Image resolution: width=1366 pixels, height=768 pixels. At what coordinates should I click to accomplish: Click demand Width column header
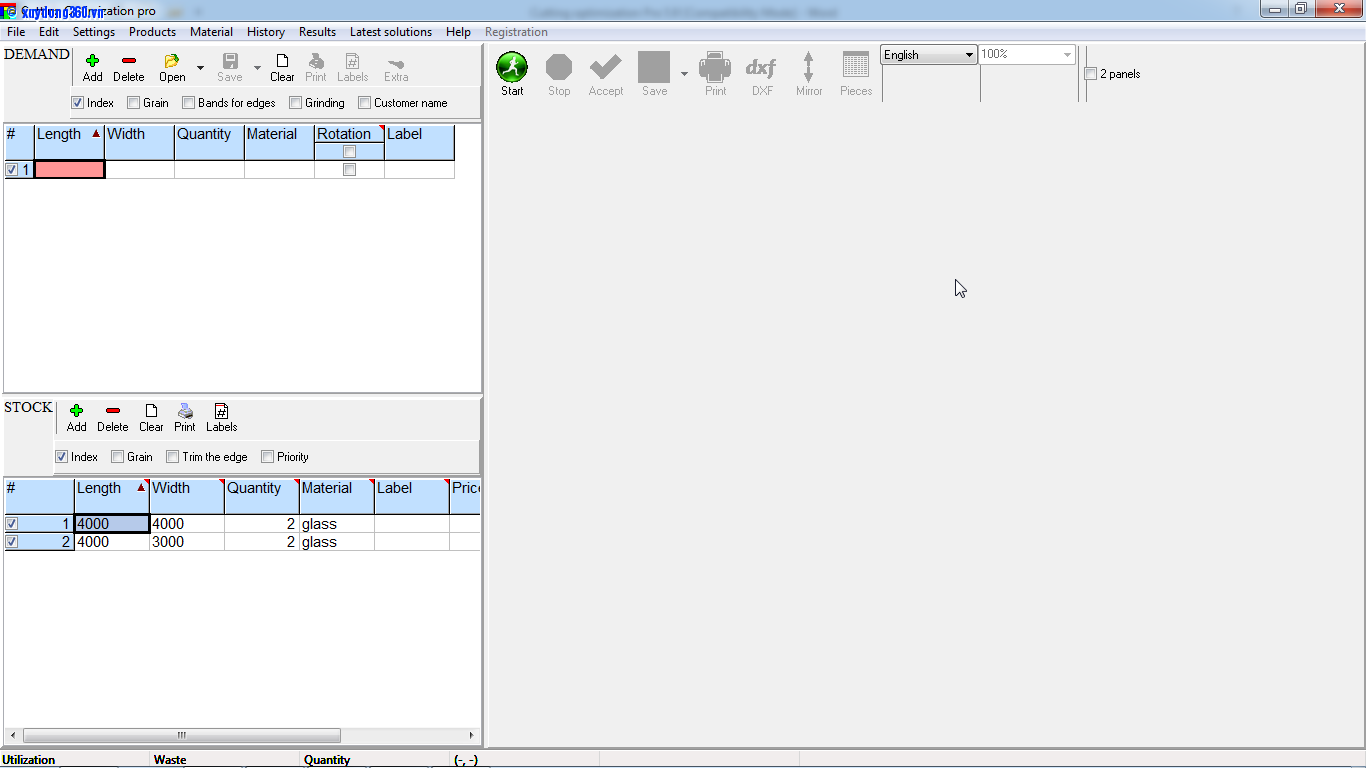point(139,142)
